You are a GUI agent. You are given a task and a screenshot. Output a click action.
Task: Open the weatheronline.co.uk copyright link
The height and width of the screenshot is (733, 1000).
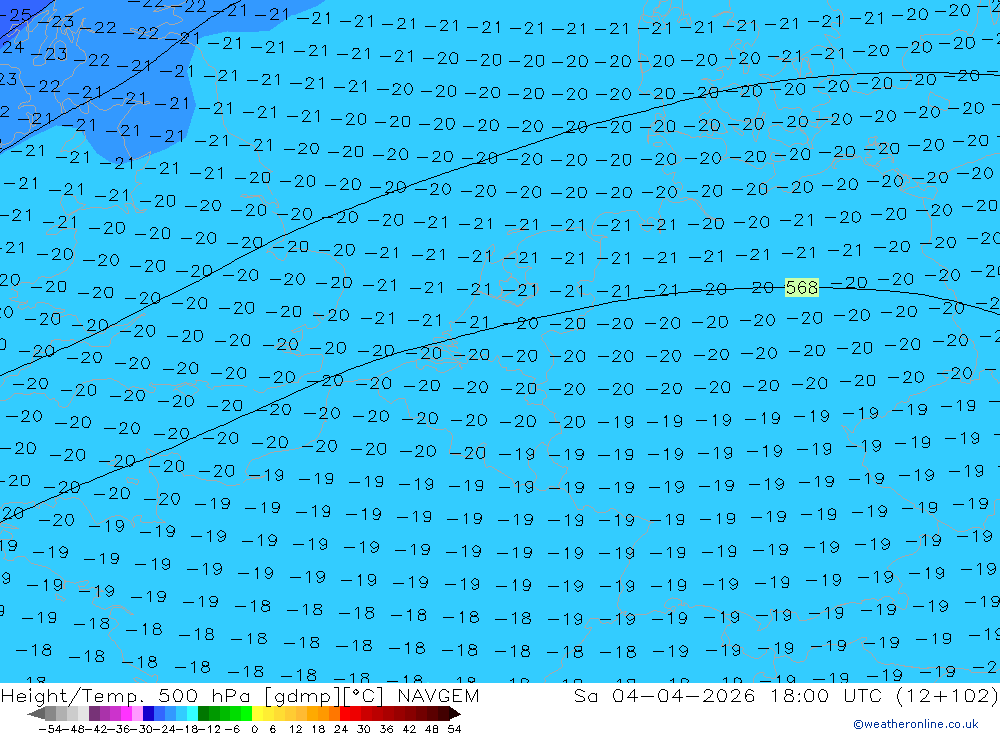coord(916,724)
